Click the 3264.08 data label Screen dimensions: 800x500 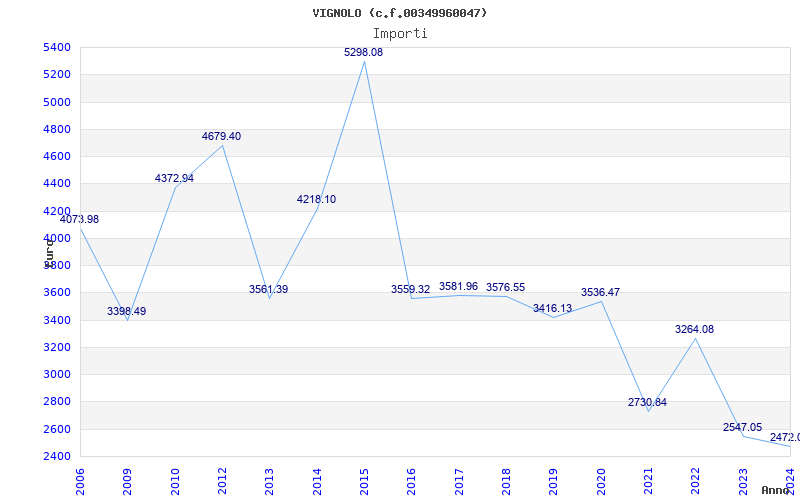click(x=694, y=329)
